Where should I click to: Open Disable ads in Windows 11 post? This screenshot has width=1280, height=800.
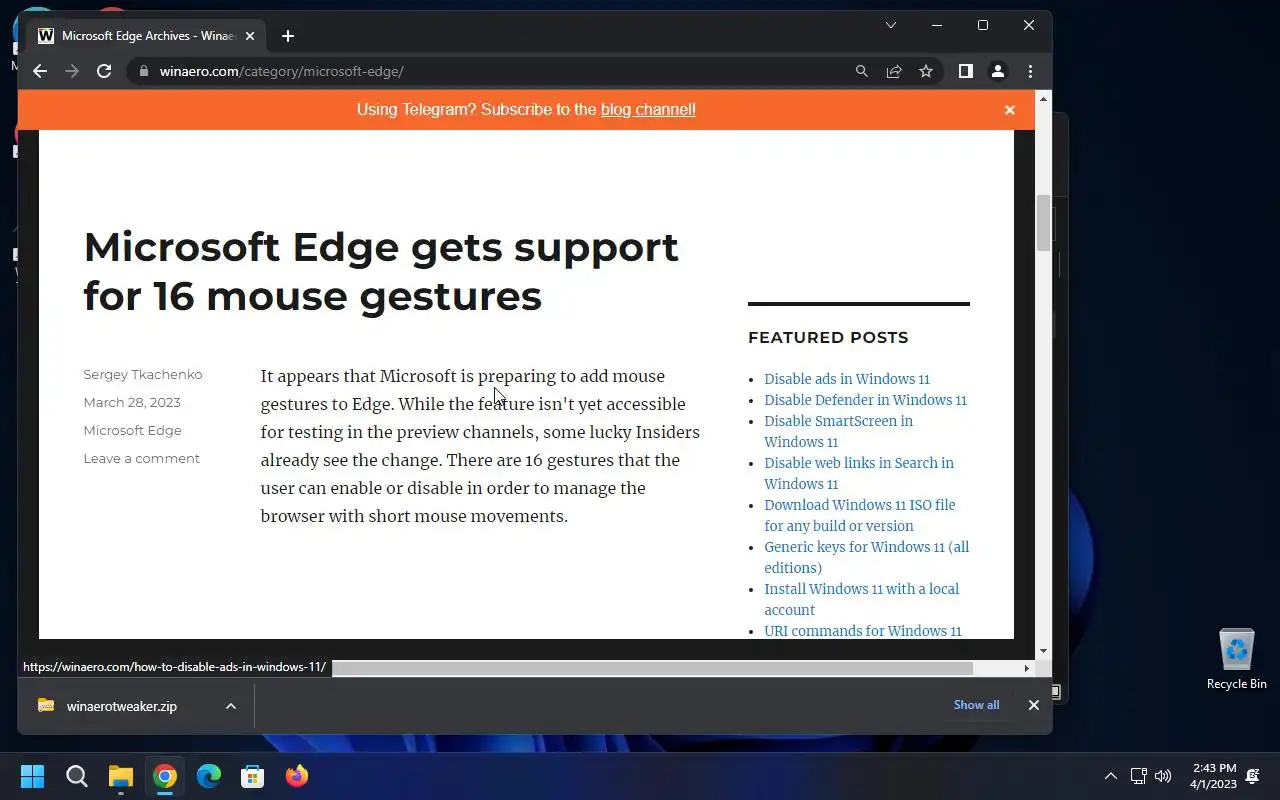point(847,379)
